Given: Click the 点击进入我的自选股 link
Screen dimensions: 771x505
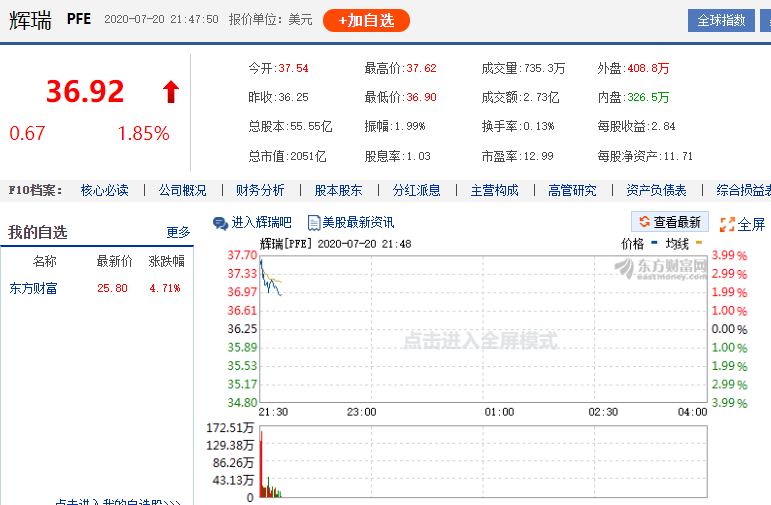Looking at the screenshot, I should (118, 502).
